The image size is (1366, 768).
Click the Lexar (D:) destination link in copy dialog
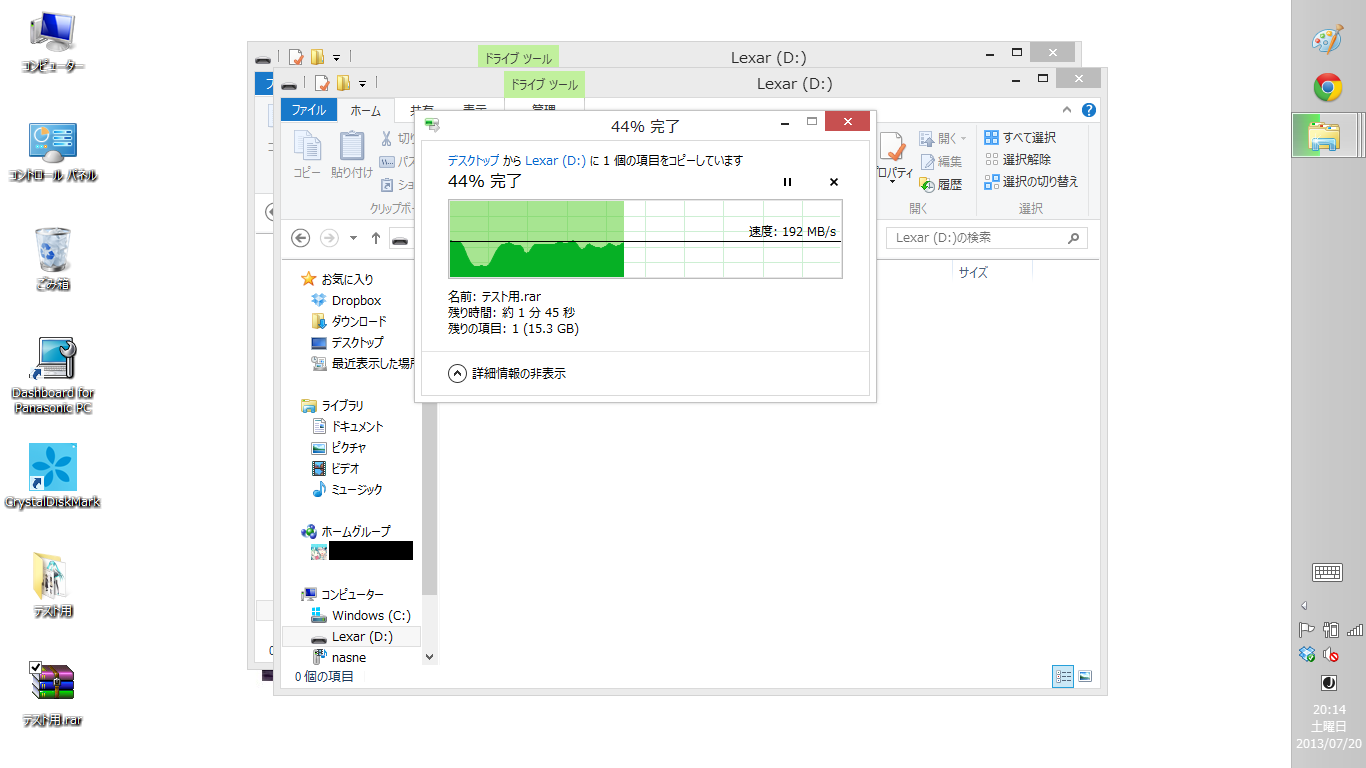point(555,160)
